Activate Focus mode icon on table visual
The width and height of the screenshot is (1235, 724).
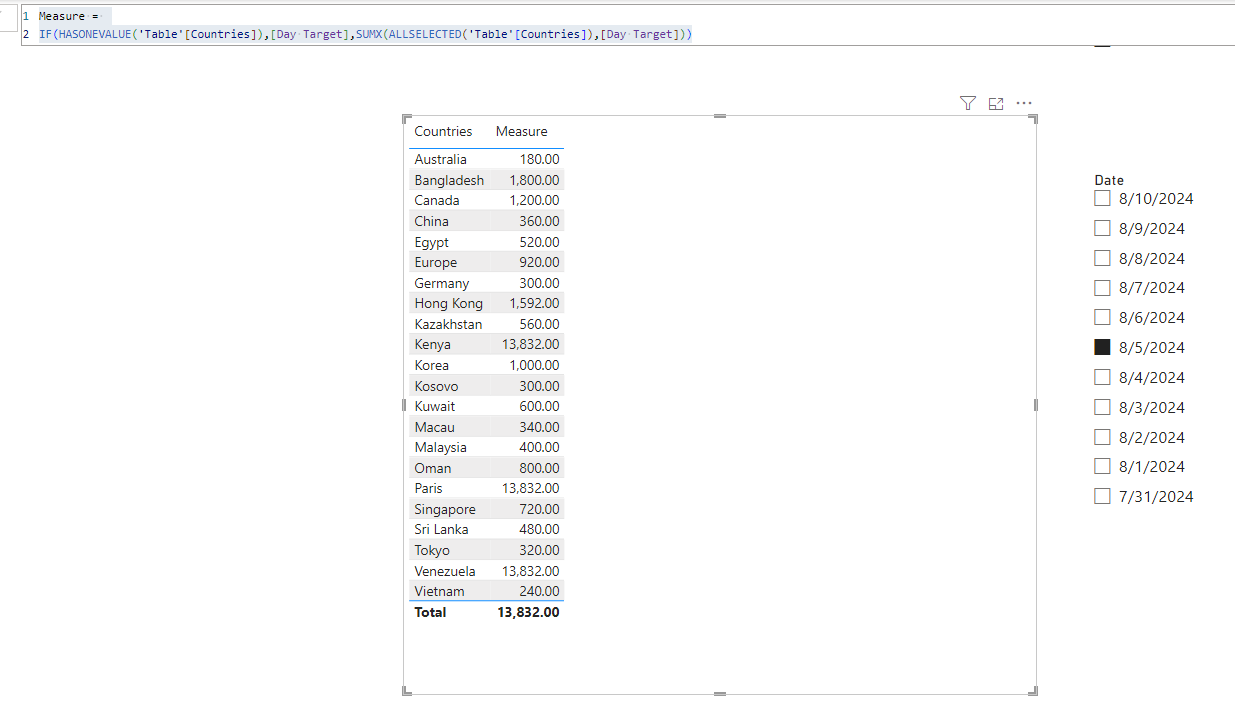point(996,103)
